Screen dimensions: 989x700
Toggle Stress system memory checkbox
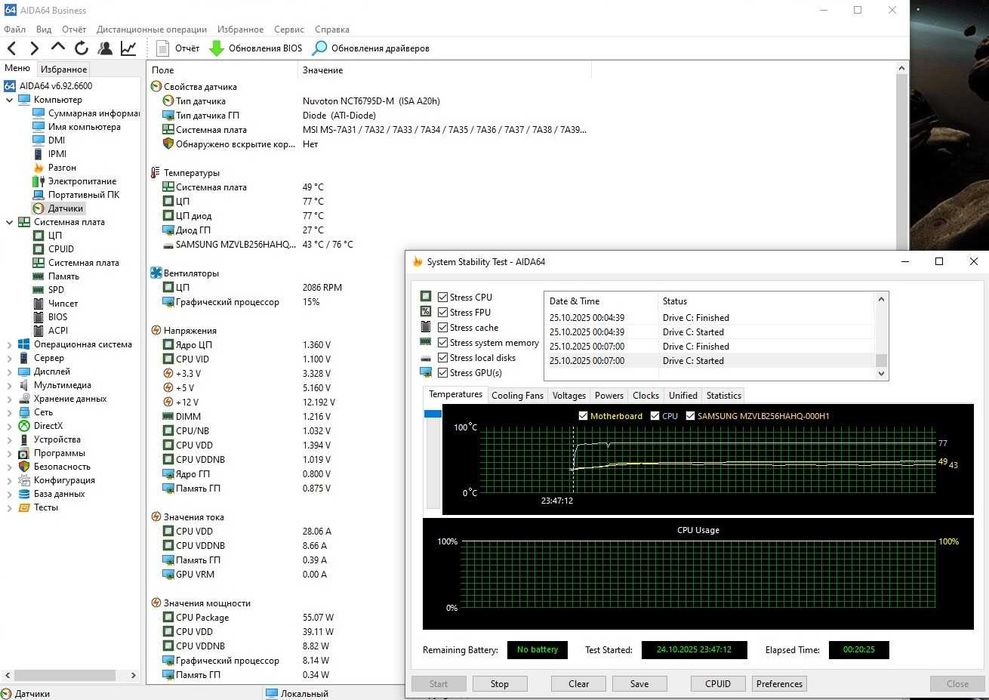click(x=443, y=342)
